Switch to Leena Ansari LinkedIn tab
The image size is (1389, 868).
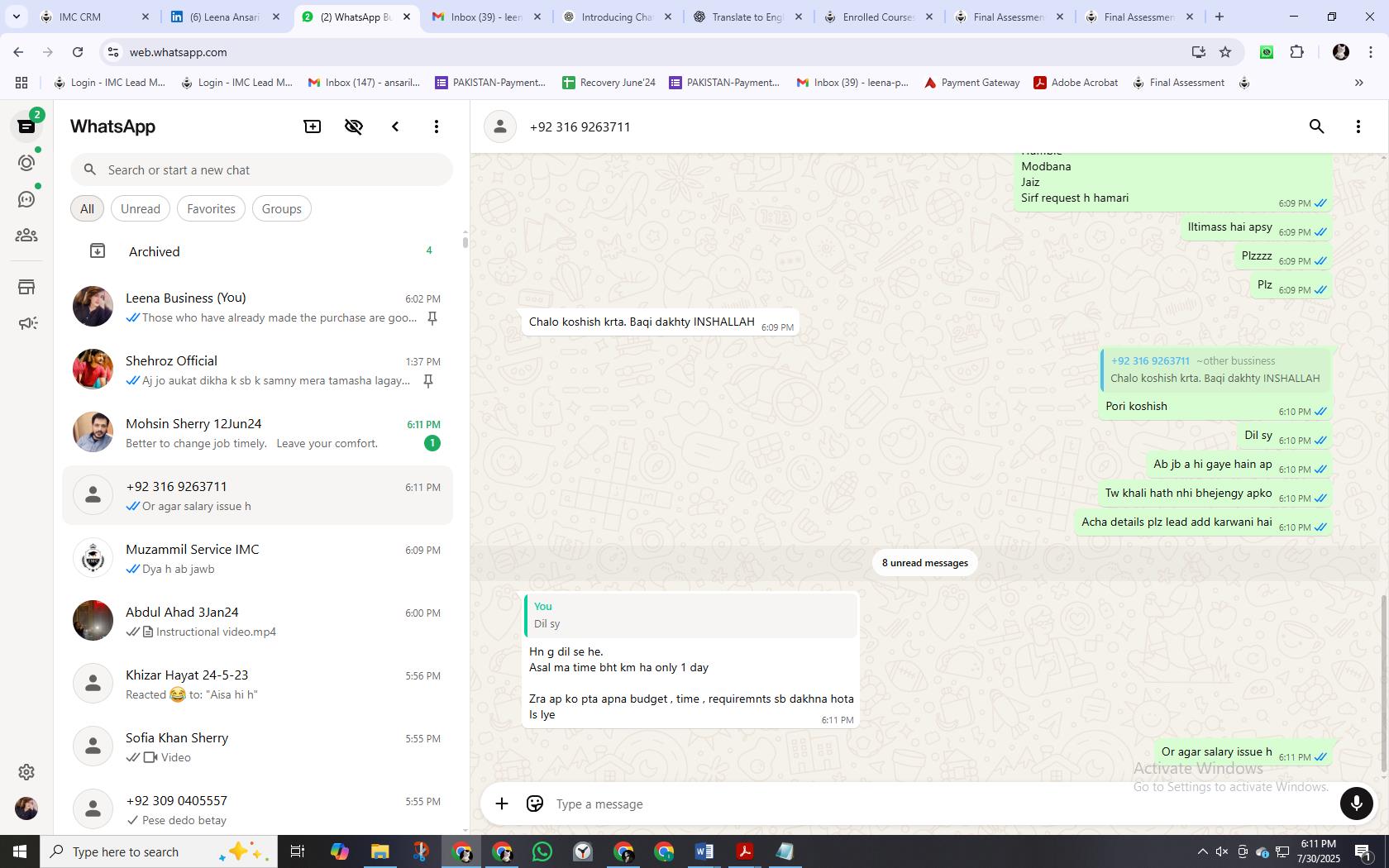pos(226,17)
